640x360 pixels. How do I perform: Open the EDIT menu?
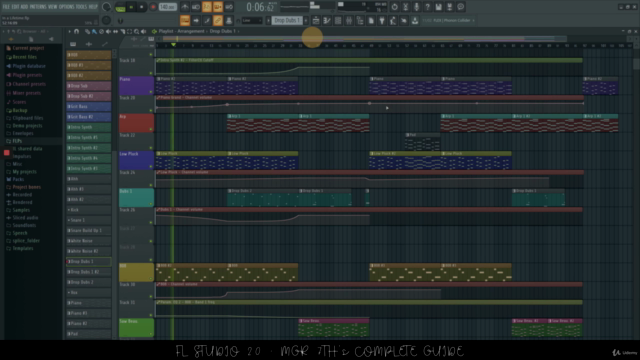(16, 7)
